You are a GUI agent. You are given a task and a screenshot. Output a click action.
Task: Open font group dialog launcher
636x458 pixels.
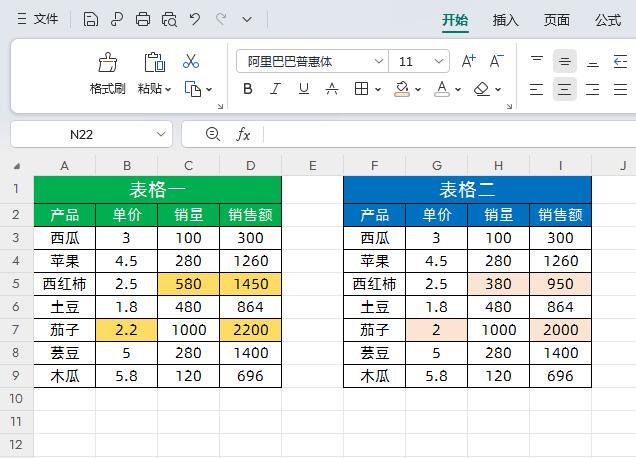(x=509, y=106)
